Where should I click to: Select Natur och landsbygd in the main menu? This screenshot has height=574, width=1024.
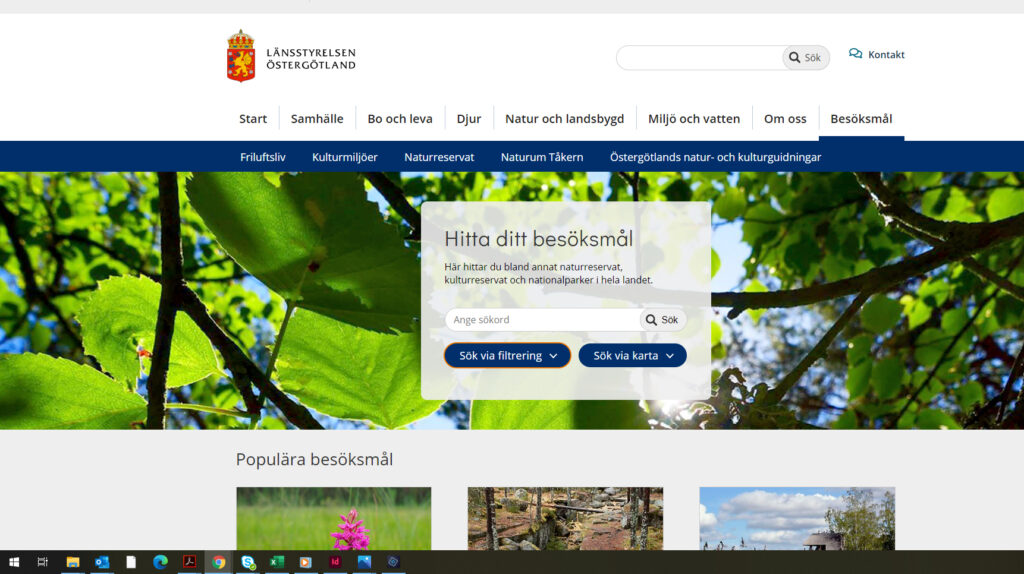(x=564, y=119)
